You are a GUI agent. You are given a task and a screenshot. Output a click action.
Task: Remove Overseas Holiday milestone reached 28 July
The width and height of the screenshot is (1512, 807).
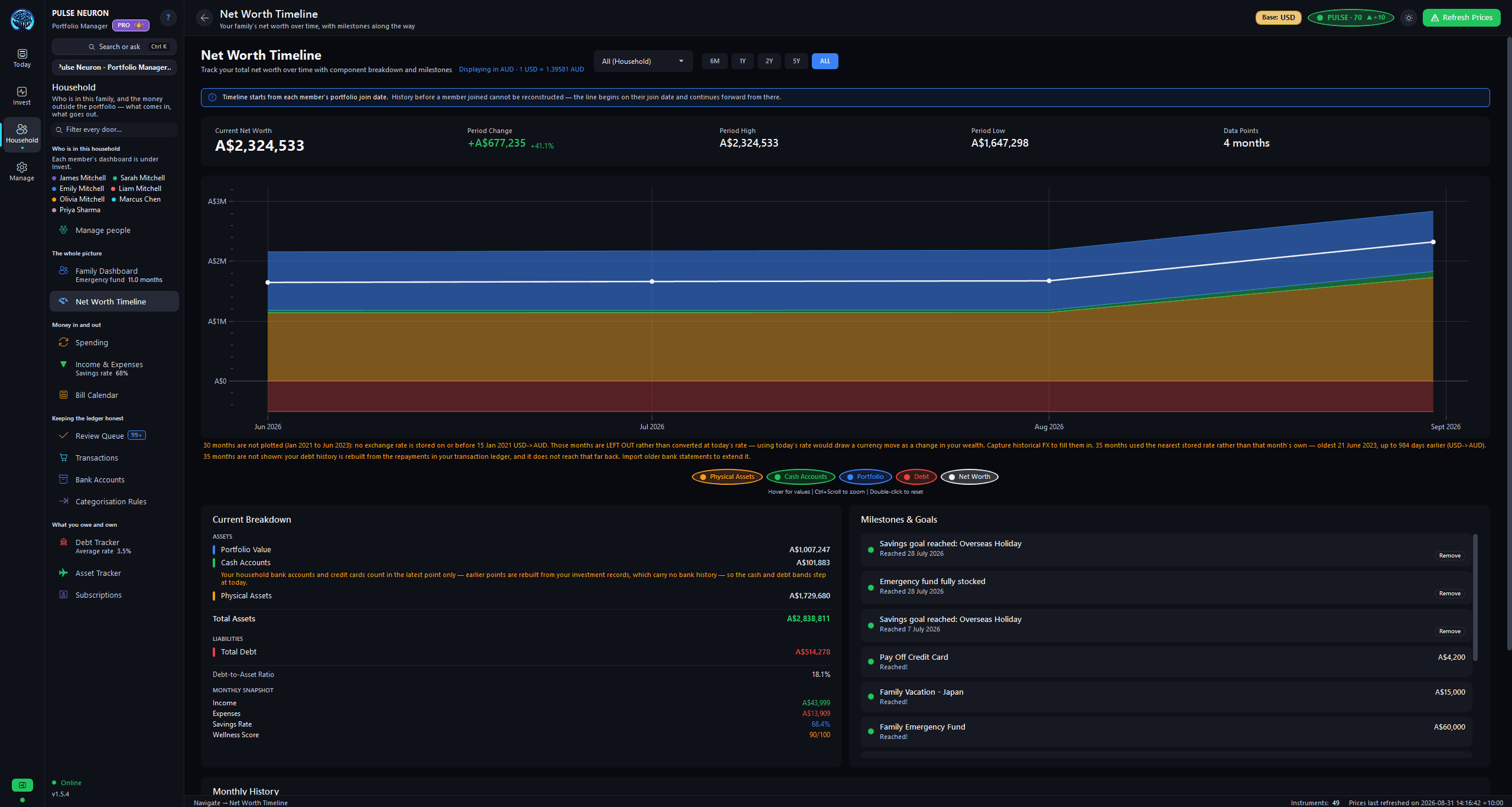(1449, 556)
